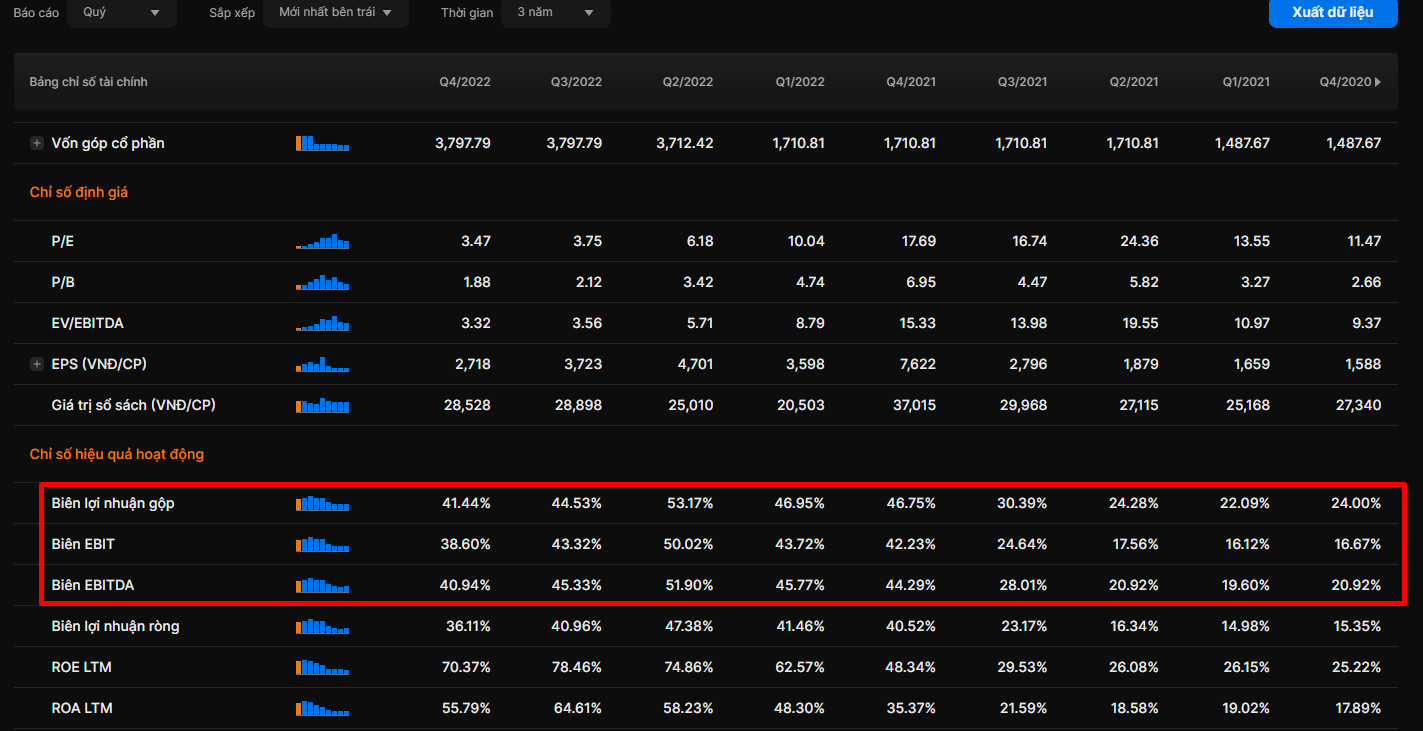This screenshot has height=731, width=1423.
Task: Click the P/E value 3.47
Action: tap(477, 241)
